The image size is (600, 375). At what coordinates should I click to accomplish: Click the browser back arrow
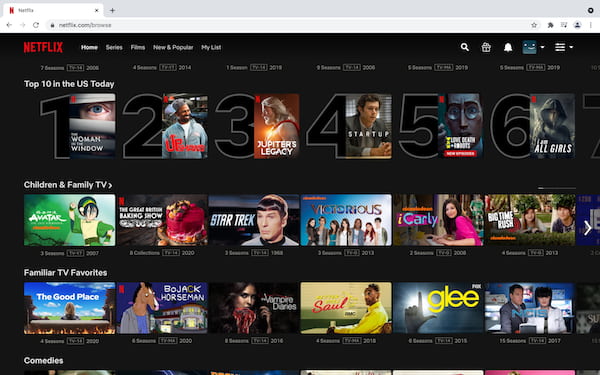click(9, 25)
